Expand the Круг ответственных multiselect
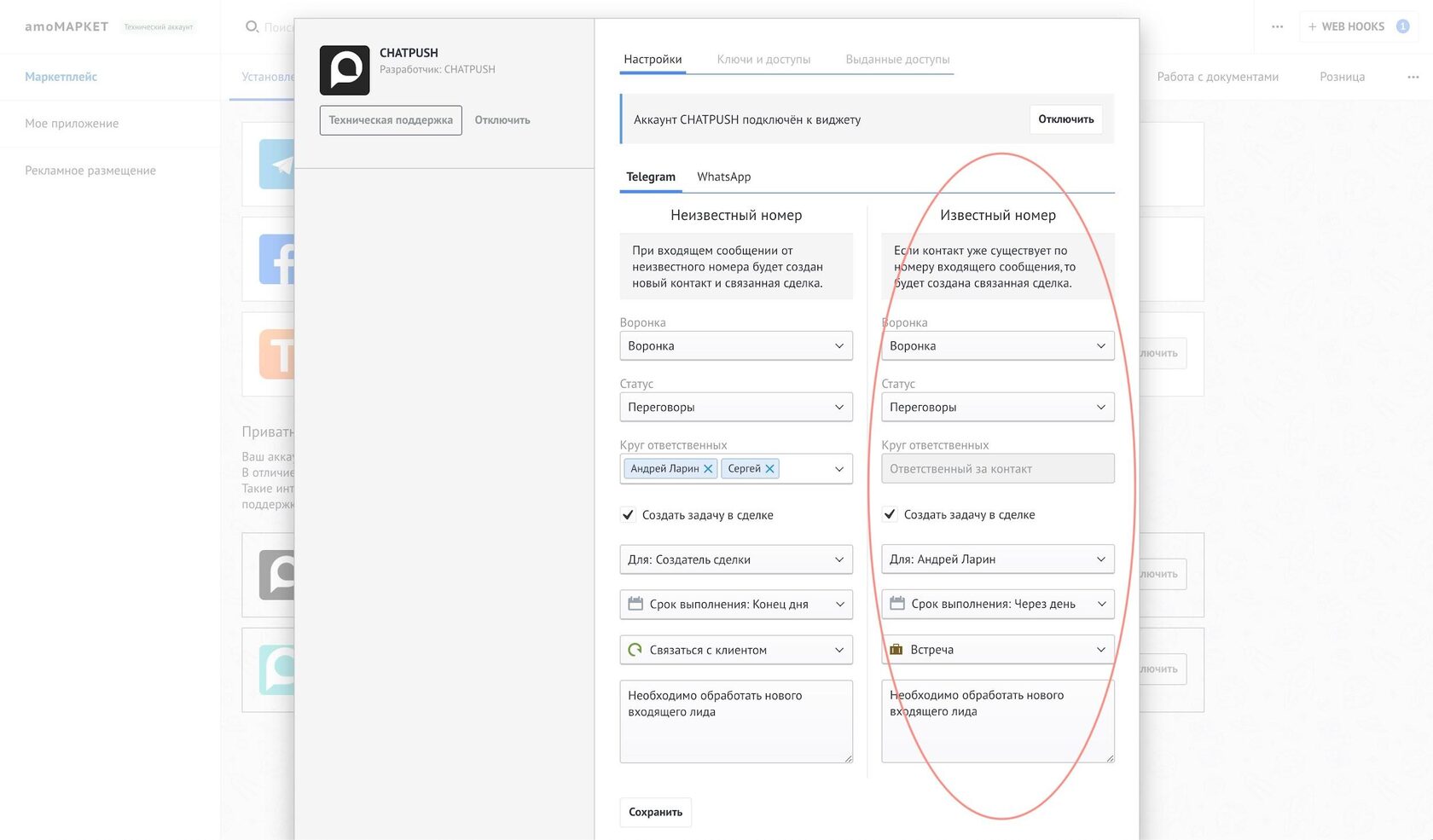 (x=839, y=469)
